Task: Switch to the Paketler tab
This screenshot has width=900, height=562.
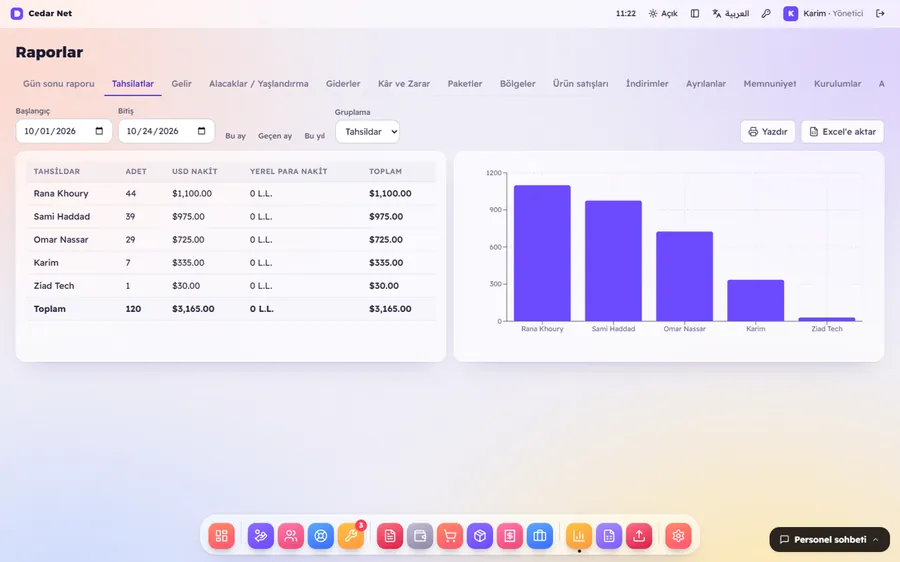Action: pos(465,84)
